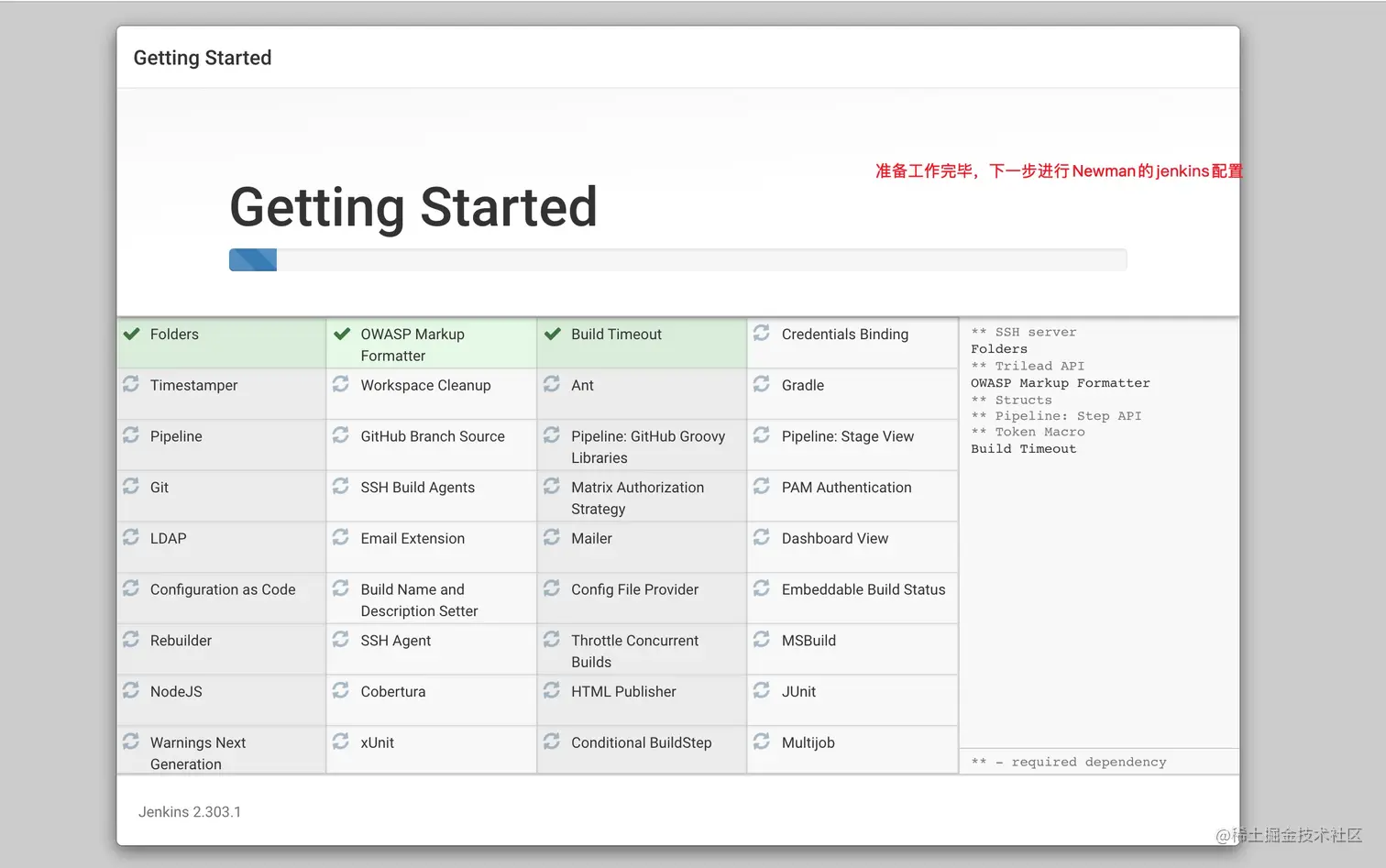This screenshot has width=1386, height=868.
Task: Click the pending sync icon for Credentials Binding
Action: pos(762,333)
